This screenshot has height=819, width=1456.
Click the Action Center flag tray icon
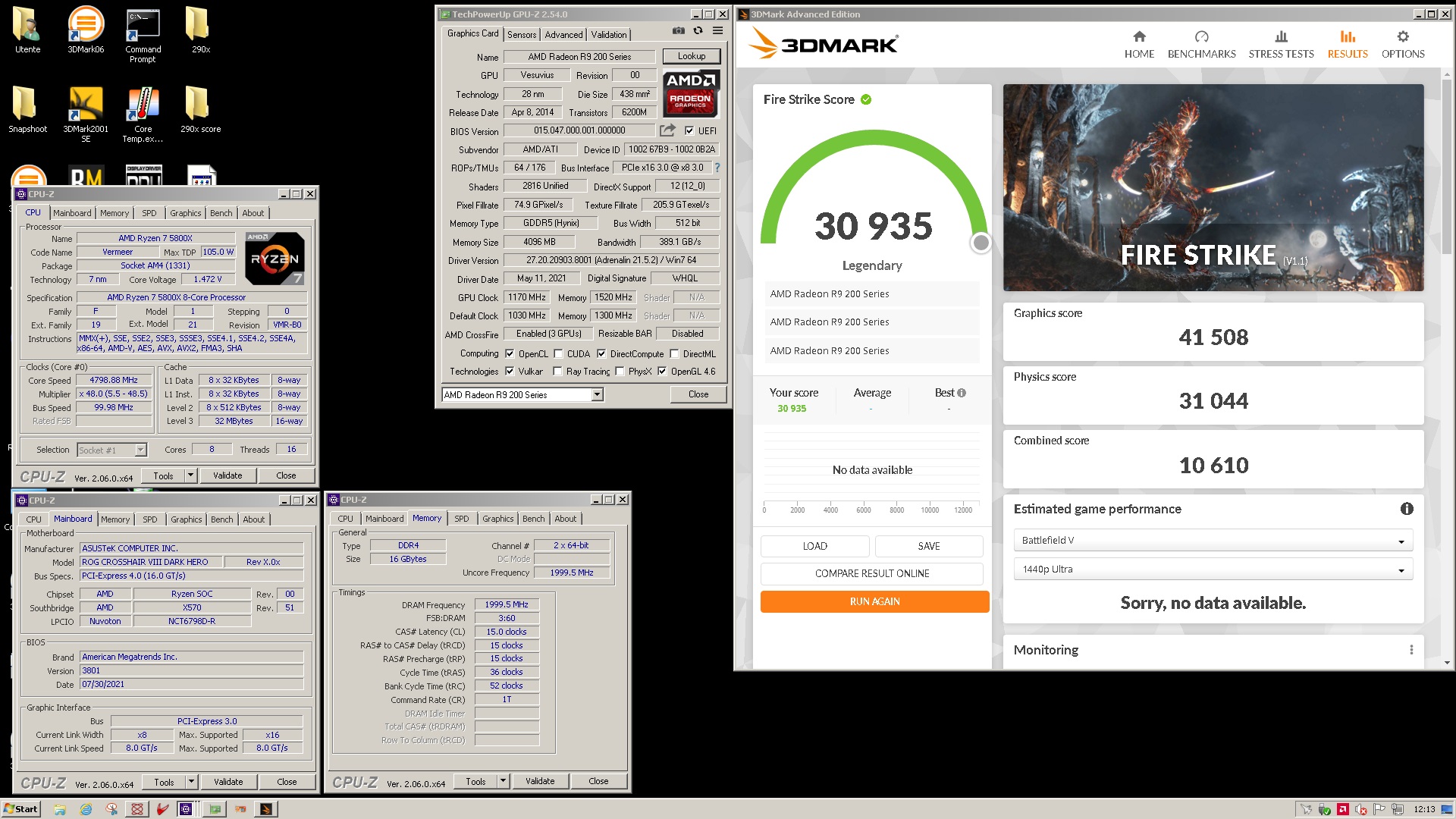(x=1379, y=809)
